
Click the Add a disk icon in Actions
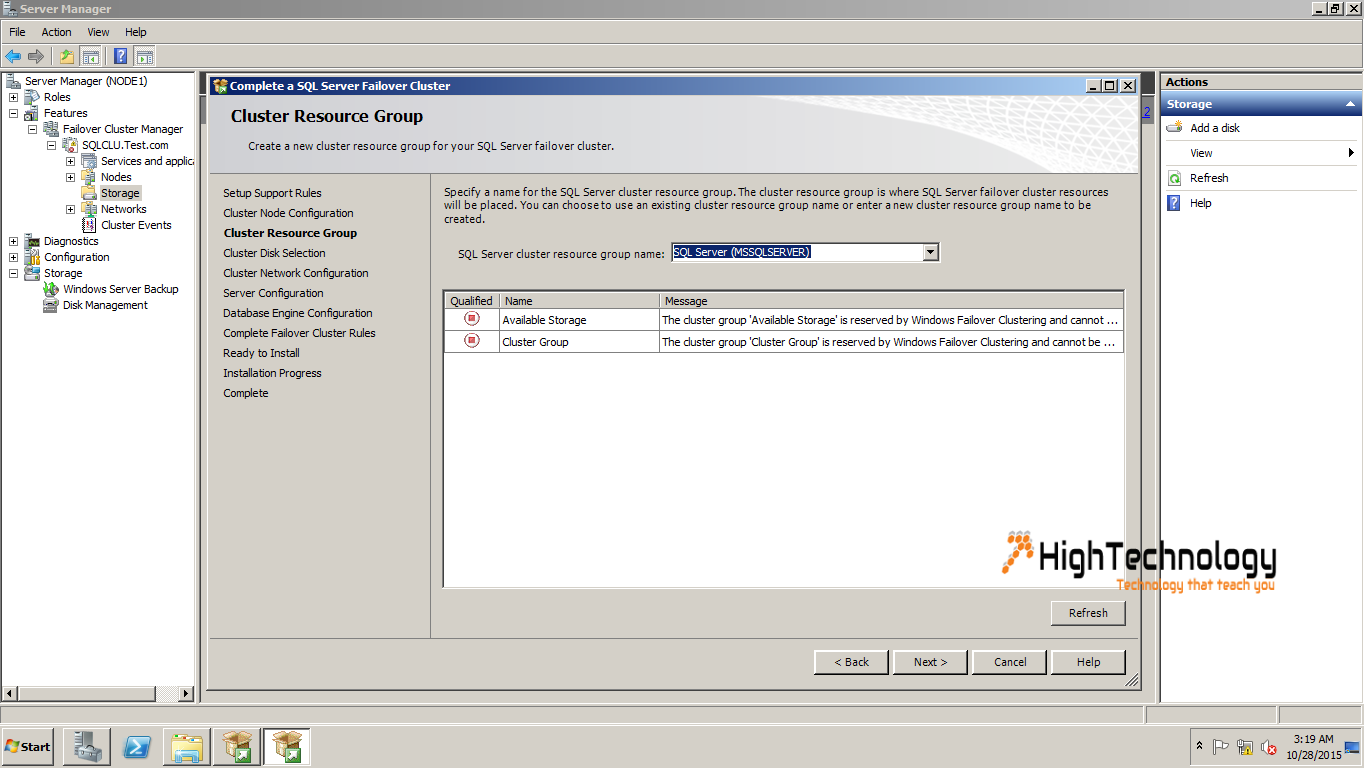point(1174,128)
